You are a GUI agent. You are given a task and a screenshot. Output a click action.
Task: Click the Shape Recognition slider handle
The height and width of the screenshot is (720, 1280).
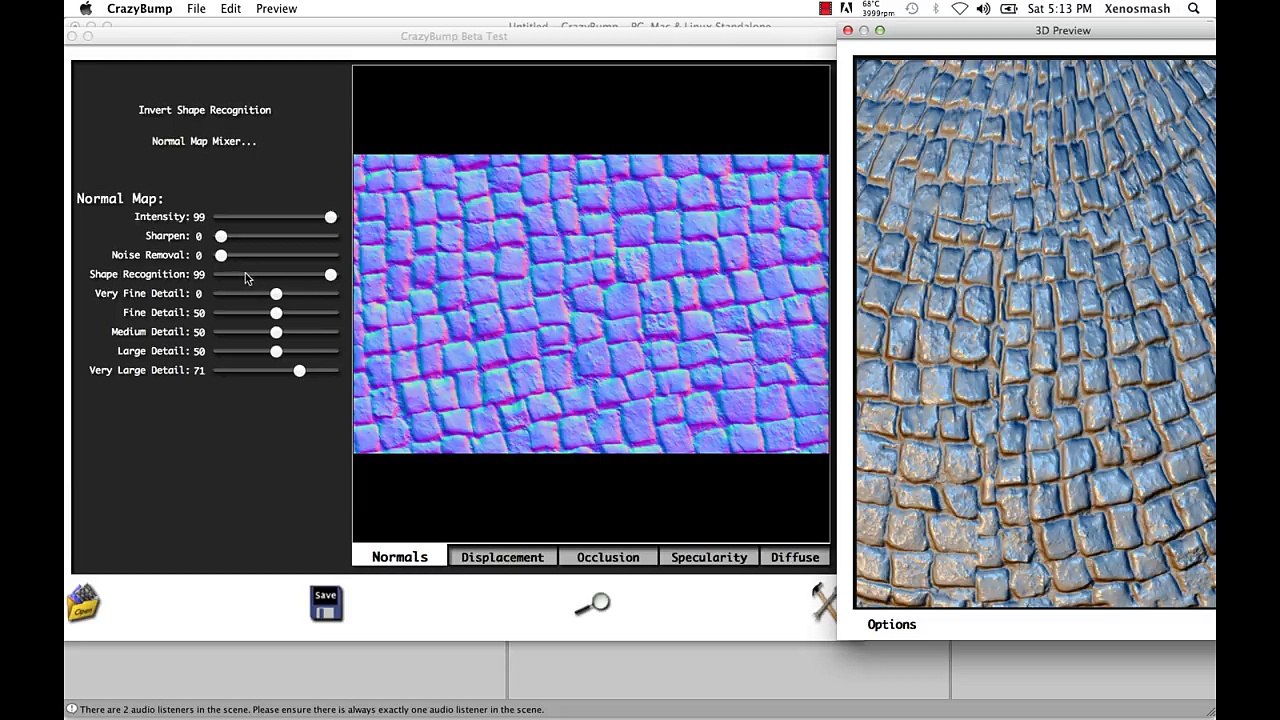[x=331, y=274]
